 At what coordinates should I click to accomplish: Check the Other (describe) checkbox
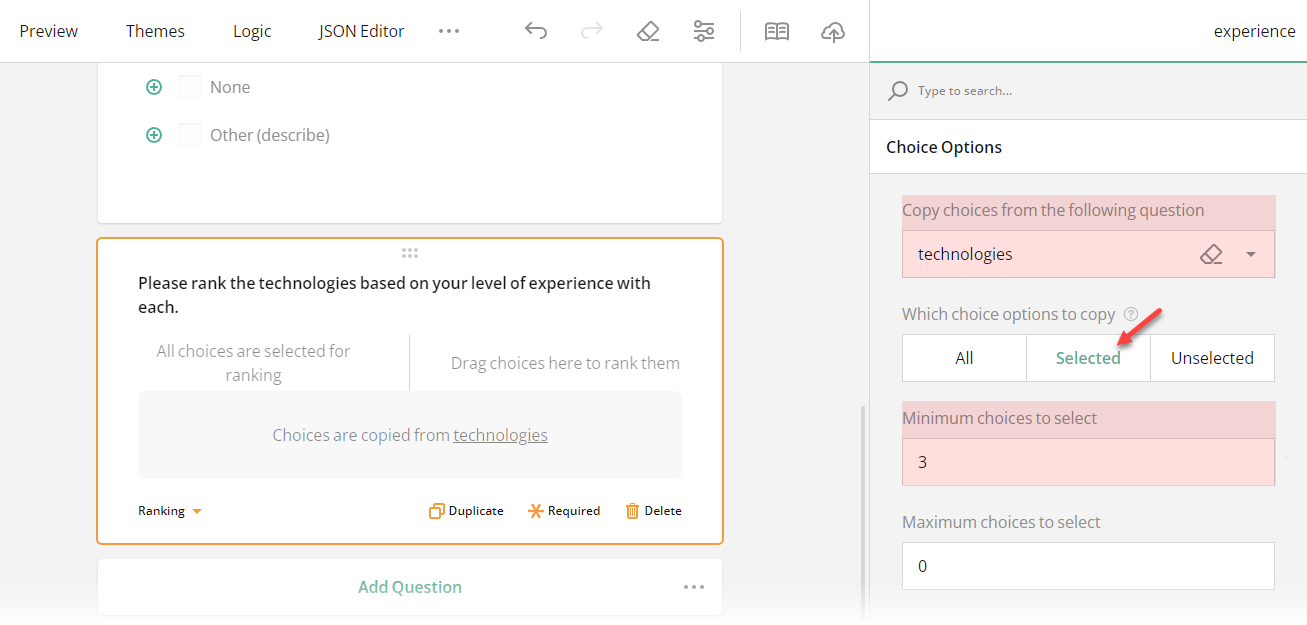click(190, 134)
